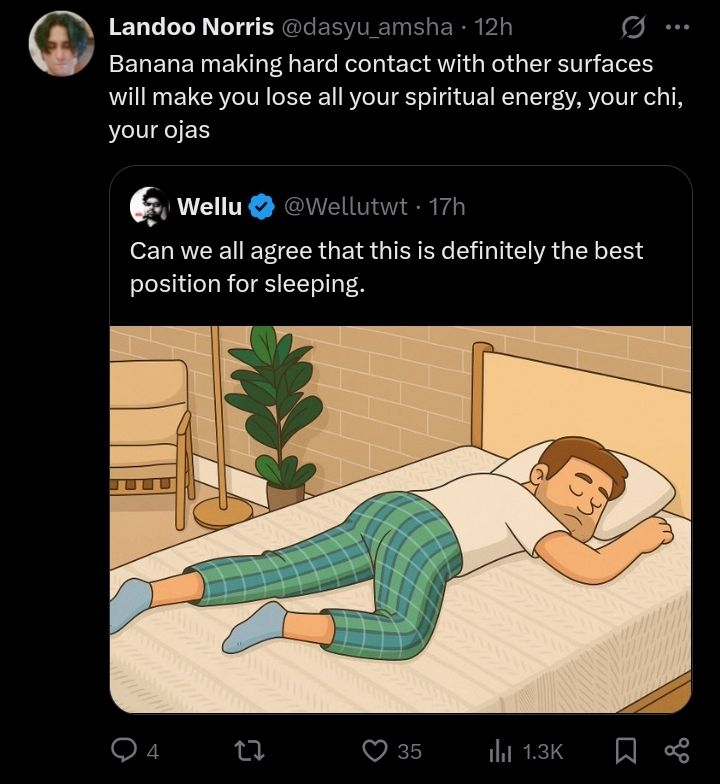Open the Landoo Norris display name
The image size is (720, 784).
click(x=191, y=27)
